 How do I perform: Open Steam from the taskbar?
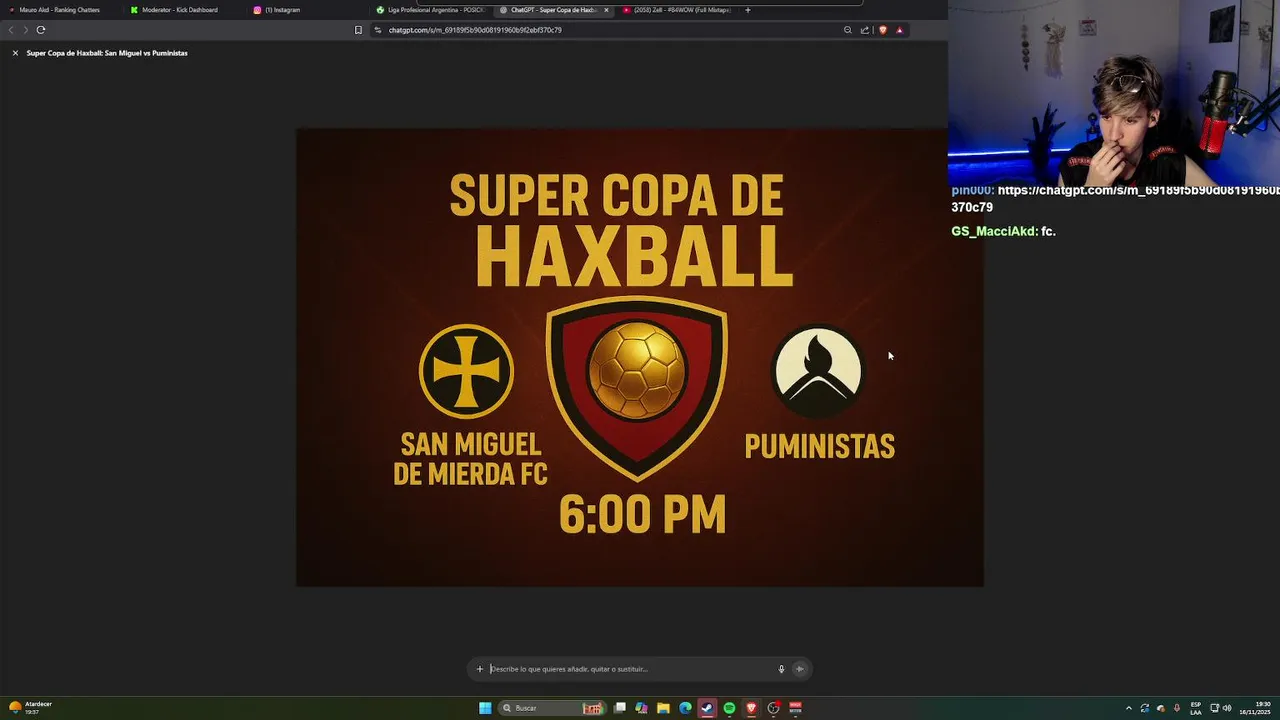[707, 708]
